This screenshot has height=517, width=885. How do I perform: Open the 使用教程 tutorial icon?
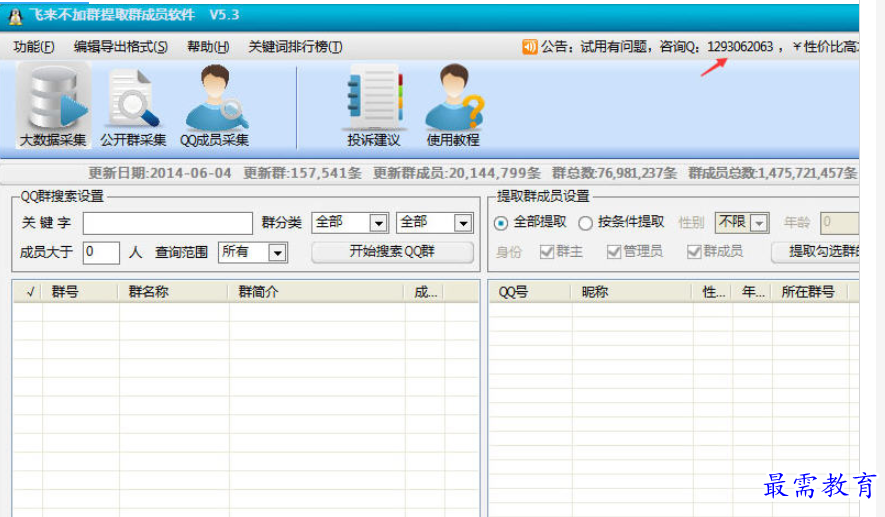pos(453,107)
